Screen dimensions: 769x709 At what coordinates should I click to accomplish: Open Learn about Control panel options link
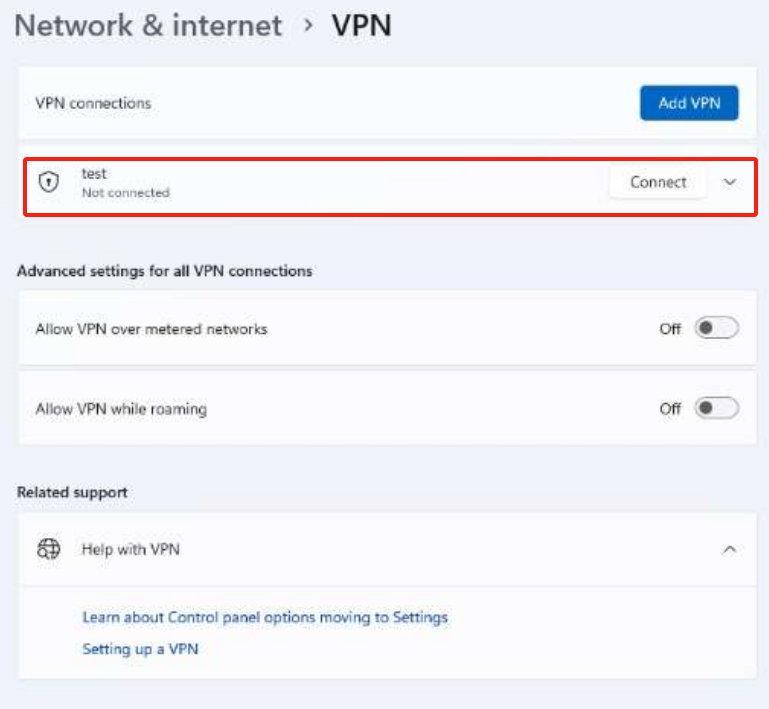click(x=265, y=617)
